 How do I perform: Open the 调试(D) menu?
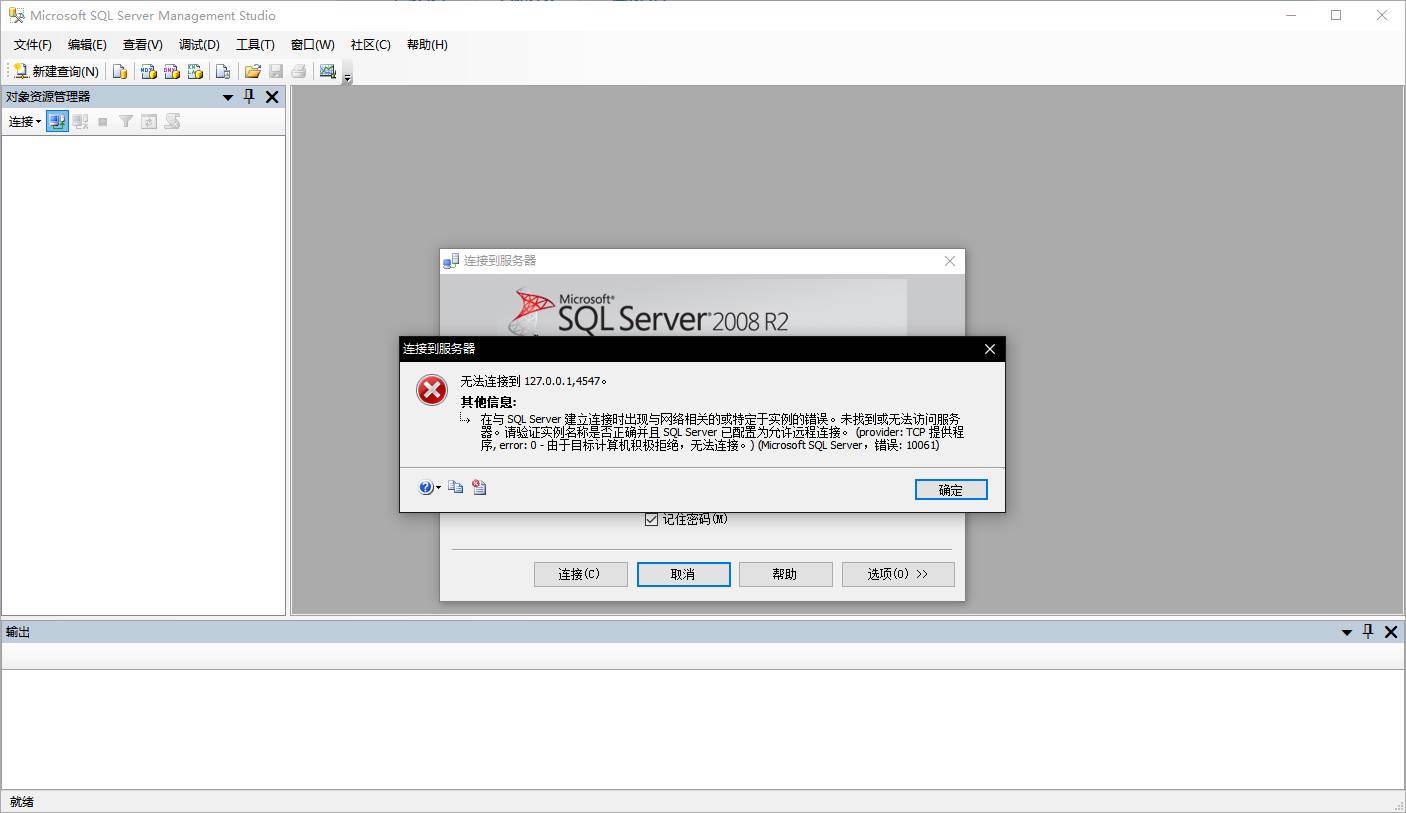pyautogui.click(x=199, y=44)
